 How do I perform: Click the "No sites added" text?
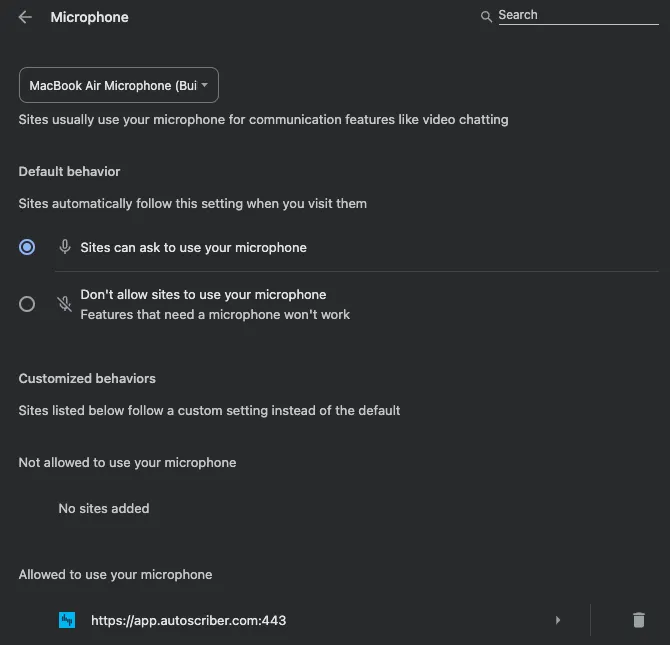[x=104, y=508]
